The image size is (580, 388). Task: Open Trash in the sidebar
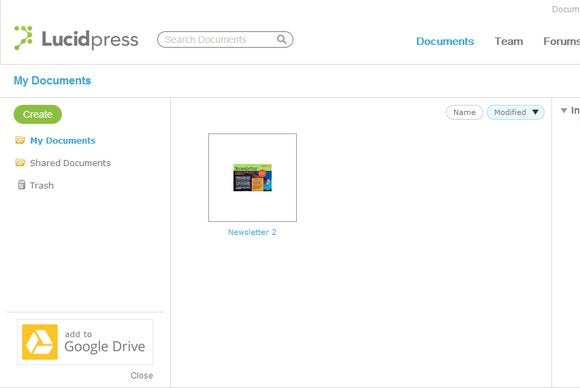click(x=42, y=185)
